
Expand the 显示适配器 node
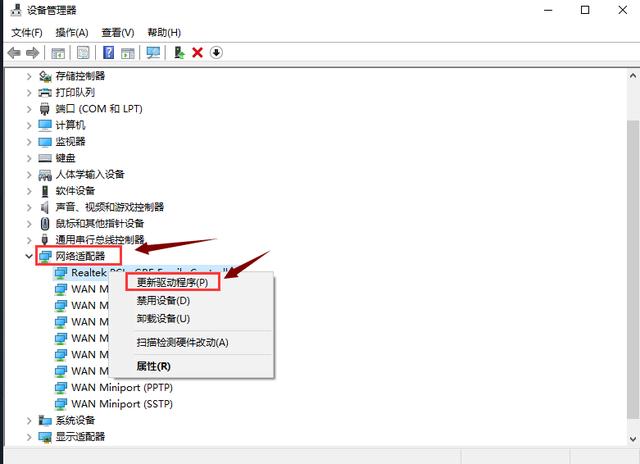point(29,437)
